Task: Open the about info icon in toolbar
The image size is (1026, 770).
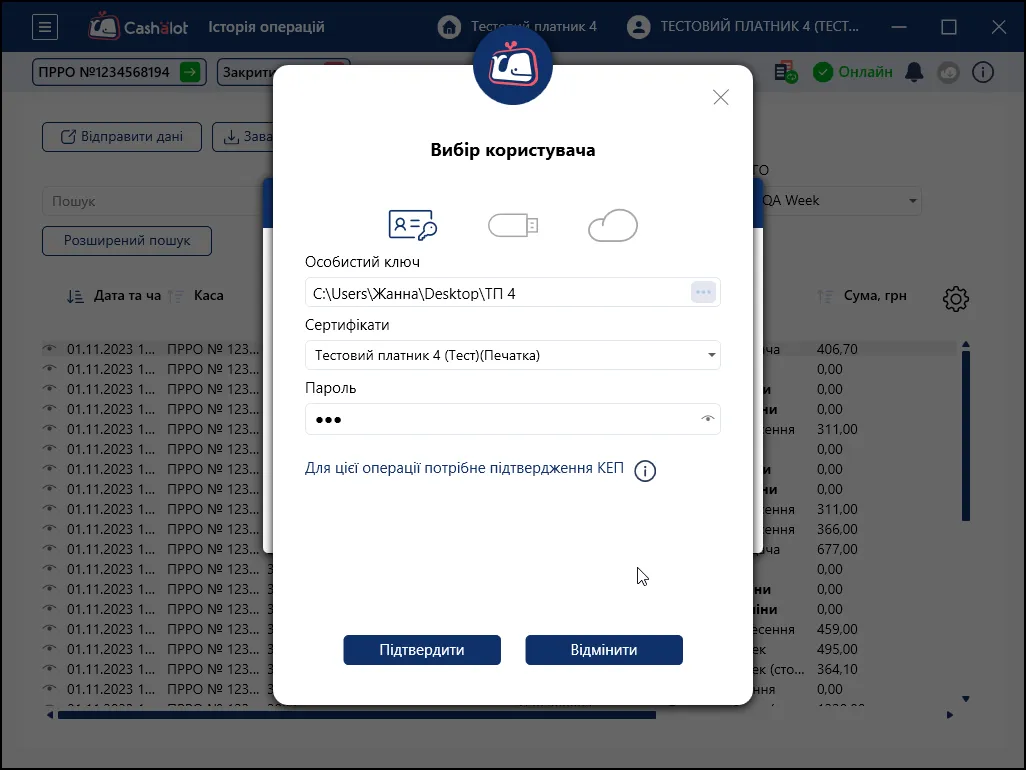Action: coord(982,72)
